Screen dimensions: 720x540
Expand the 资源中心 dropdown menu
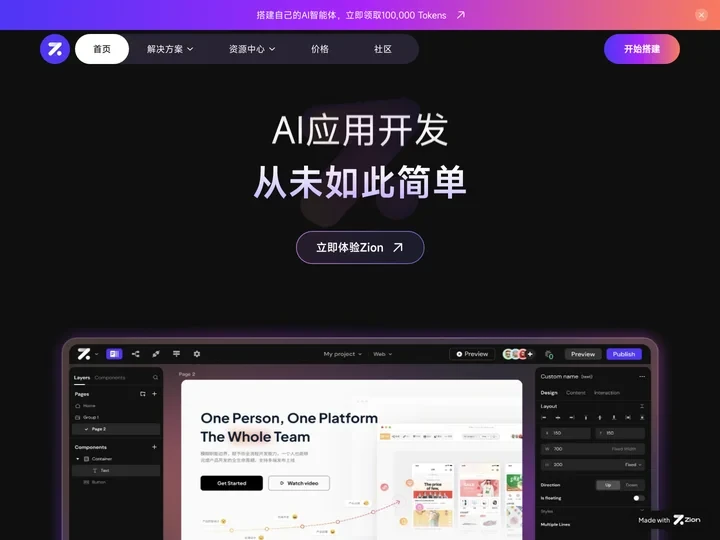coord(252,49)
